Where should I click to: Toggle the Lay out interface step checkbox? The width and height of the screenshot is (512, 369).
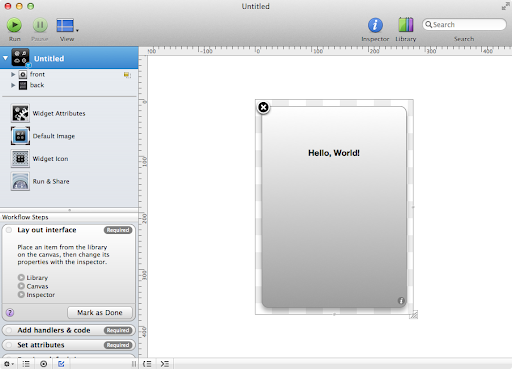pyautogui.click(x=9, y=230)
